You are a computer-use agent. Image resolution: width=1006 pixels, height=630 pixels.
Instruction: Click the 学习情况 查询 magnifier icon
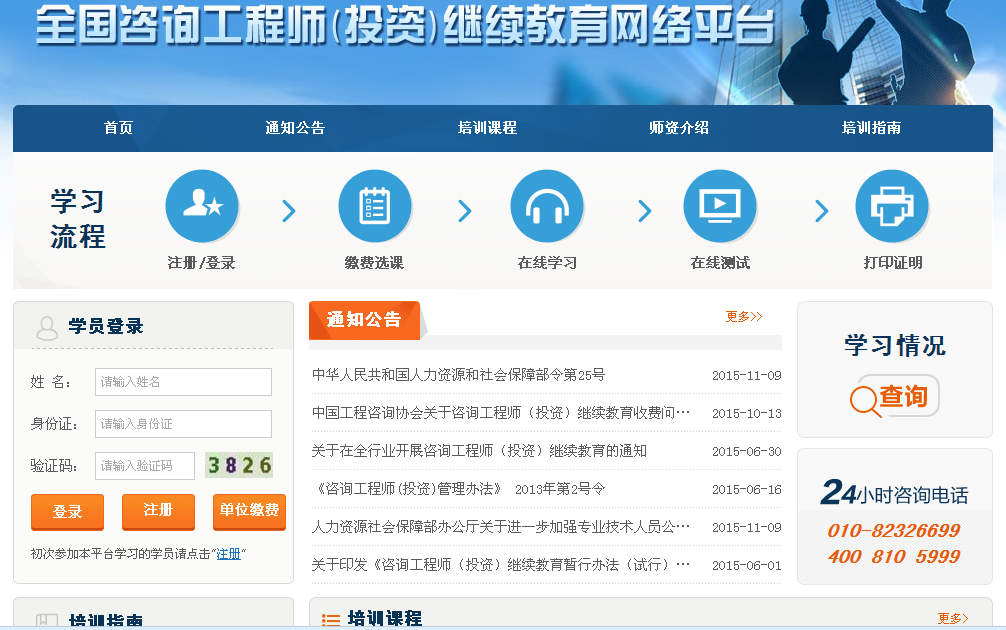(866, 399)
